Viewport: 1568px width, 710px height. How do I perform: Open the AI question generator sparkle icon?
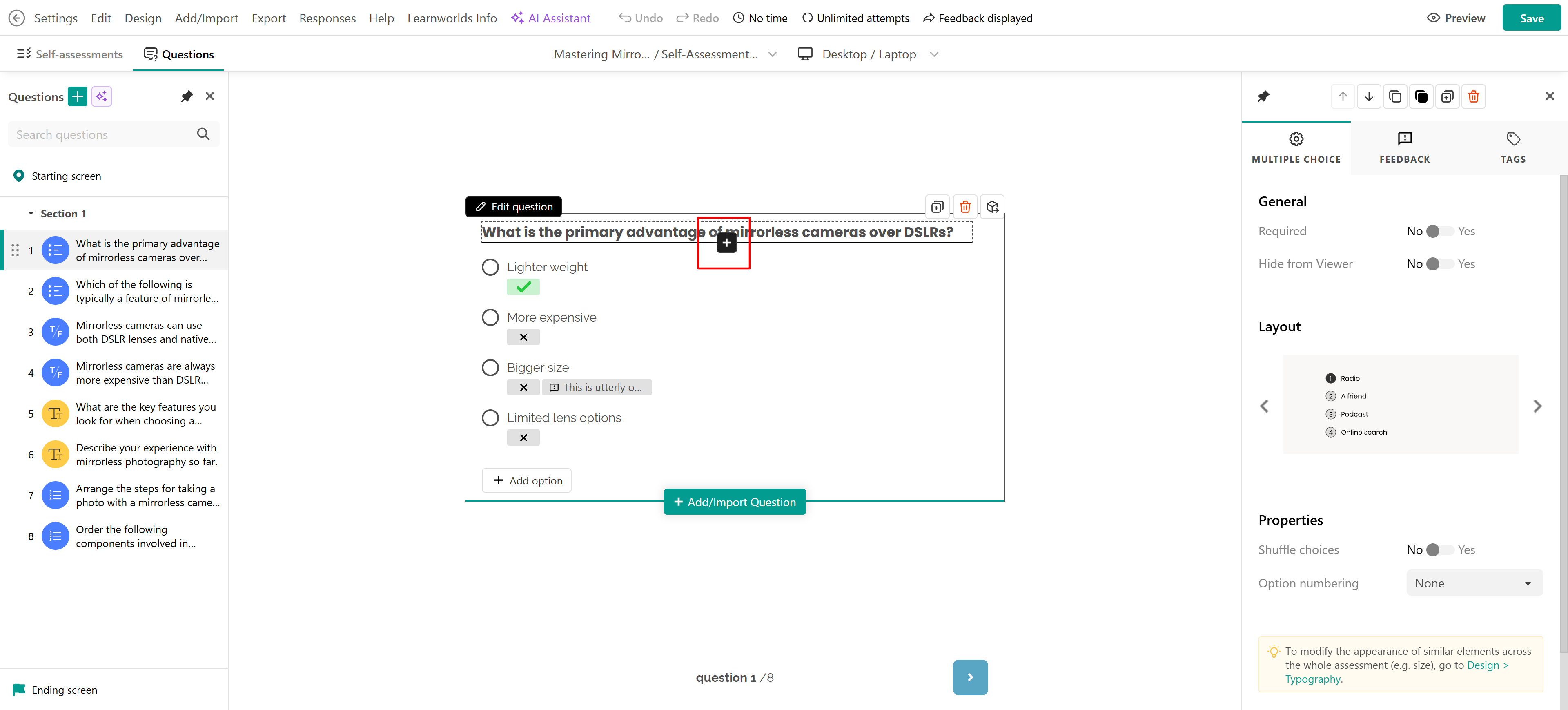[102, 96]
